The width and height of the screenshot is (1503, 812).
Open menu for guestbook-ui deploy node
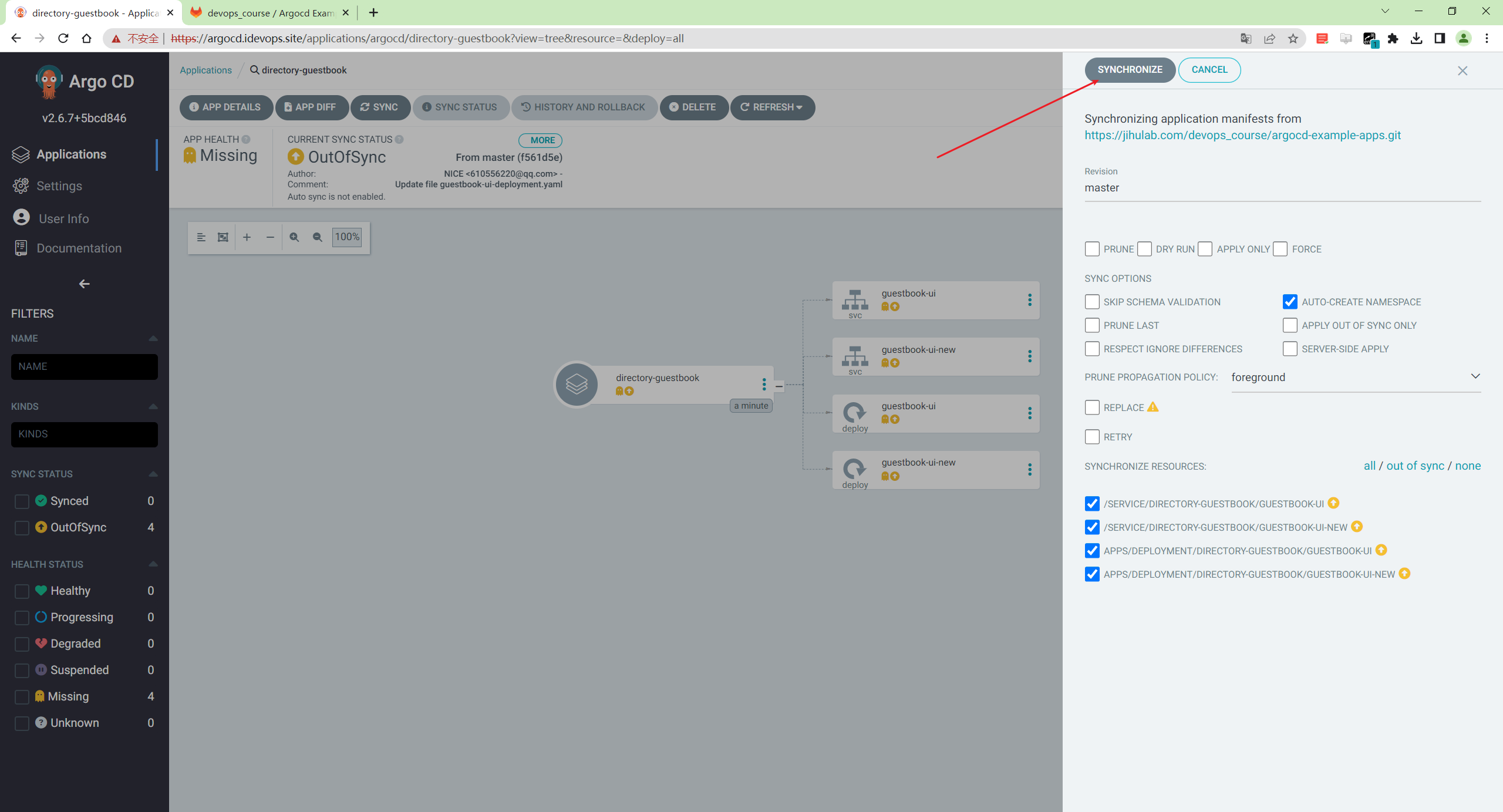pyautogui.click(x=1029, y=413)
